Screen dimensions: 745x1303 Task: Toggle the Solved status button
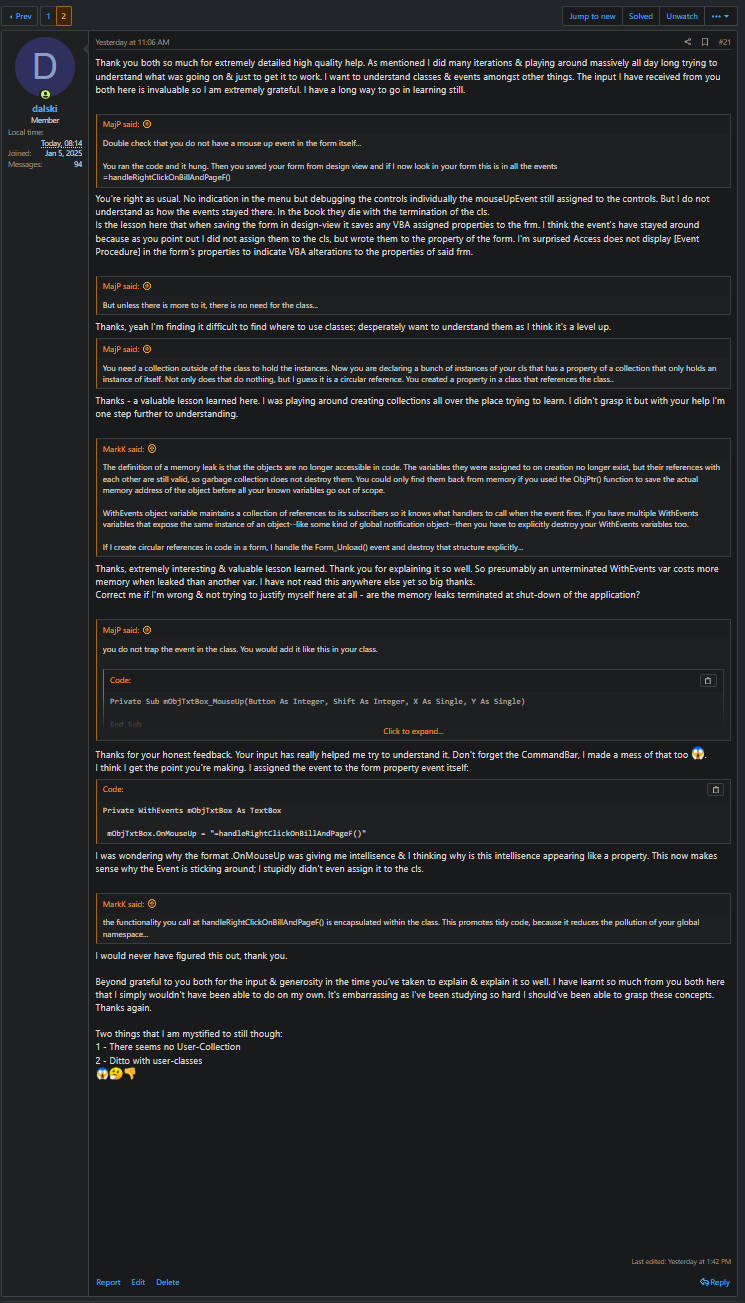641,16
